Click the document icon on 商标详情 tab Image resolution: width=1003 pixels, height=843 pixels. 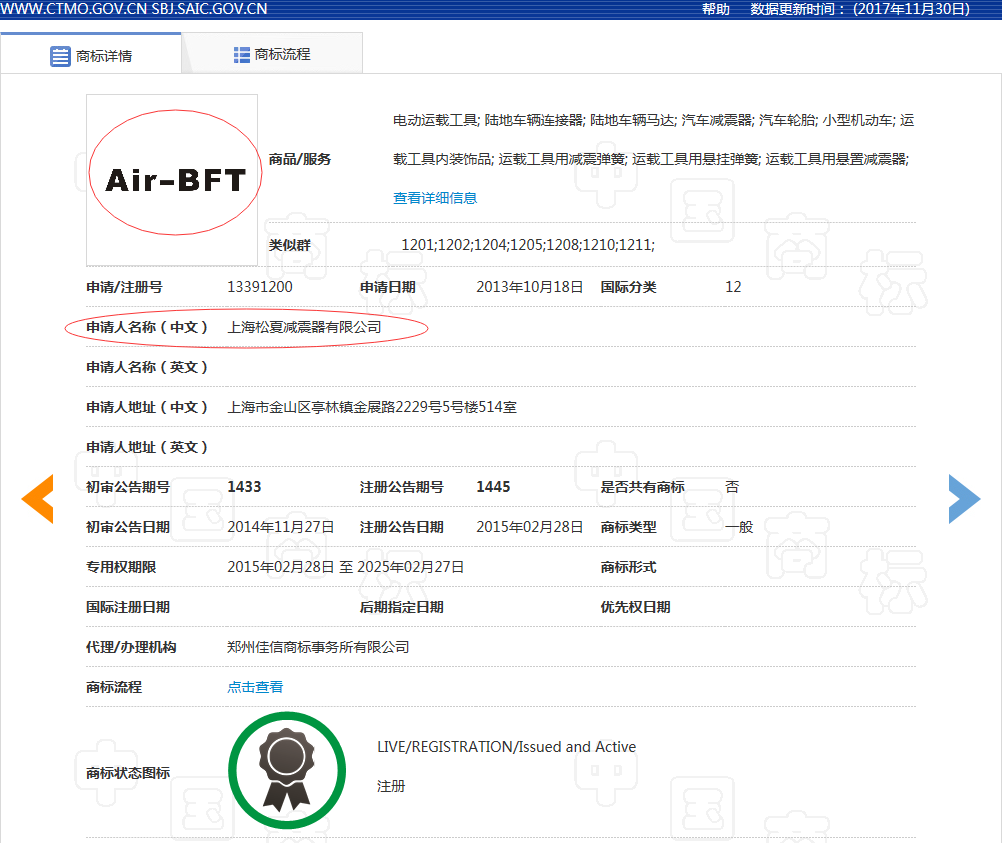click(x=60, y=56)
